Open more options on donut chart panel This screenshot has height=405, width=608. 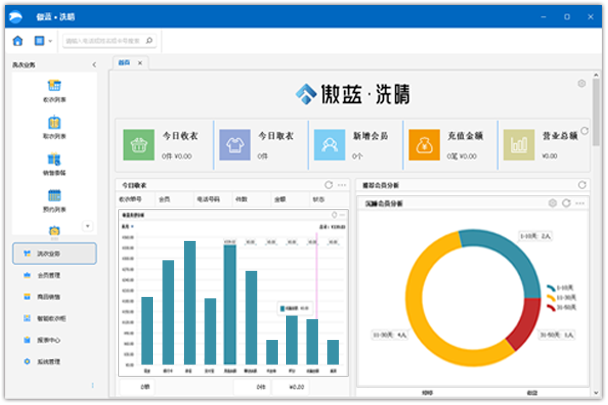[x=580, y=203]
